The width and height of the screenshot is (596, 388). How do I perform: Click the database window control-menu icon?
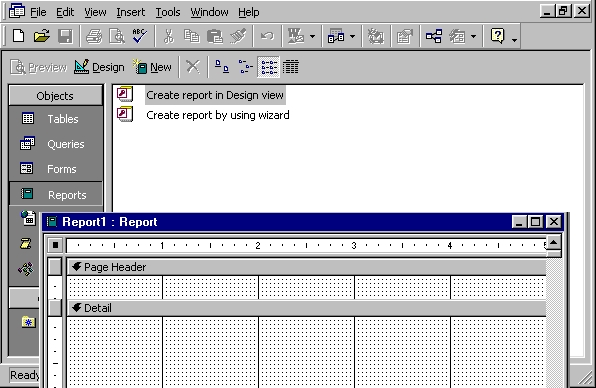[17, 11]
